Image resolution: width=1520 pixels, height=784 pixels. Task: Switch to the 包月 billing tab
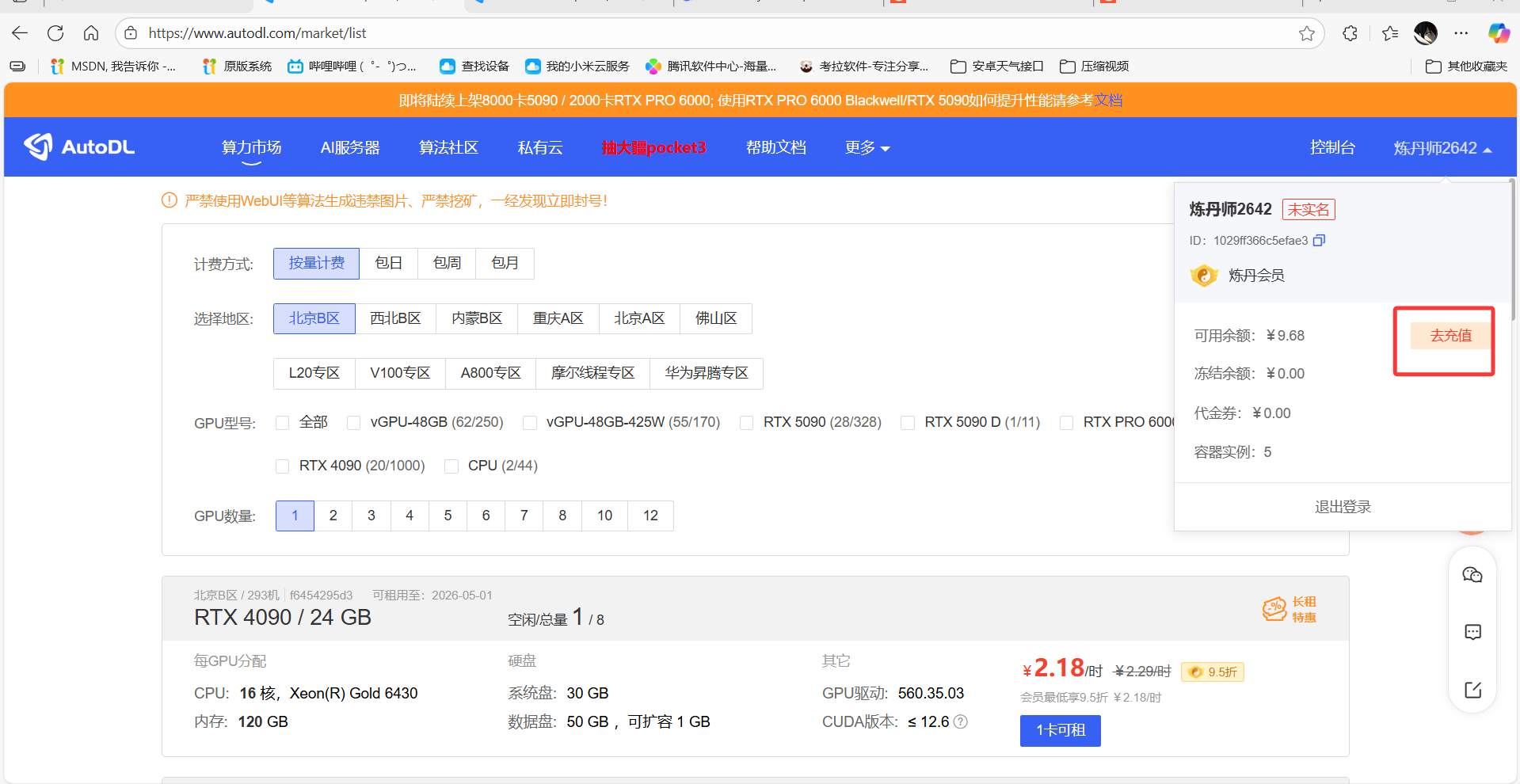[505, 264]
